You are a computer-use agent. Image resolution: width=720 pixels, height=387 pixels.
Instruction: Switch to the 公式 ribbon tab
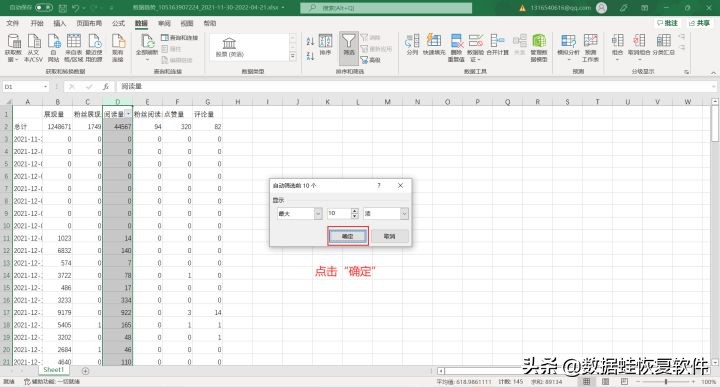tap(118, 23)
